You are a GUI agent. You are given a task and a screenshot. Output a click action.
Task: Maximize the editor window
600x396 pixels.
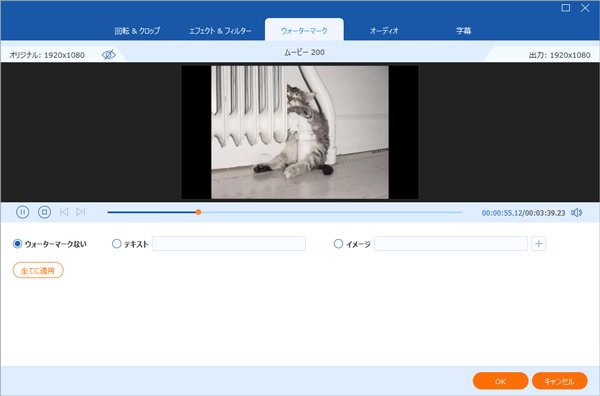tap(566, 8)
